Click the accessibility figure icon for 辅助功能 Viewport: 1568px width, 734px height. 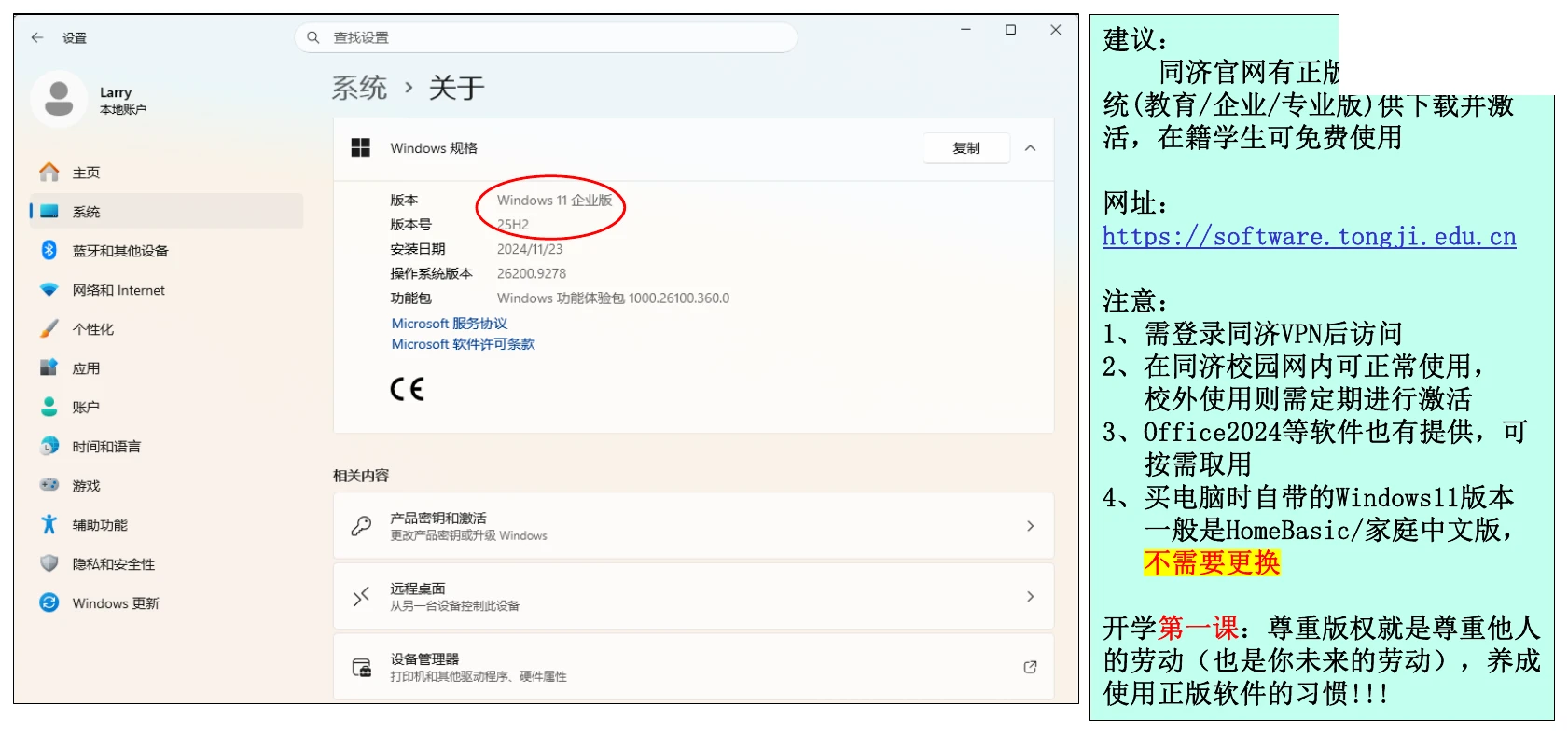pos(49,524)
